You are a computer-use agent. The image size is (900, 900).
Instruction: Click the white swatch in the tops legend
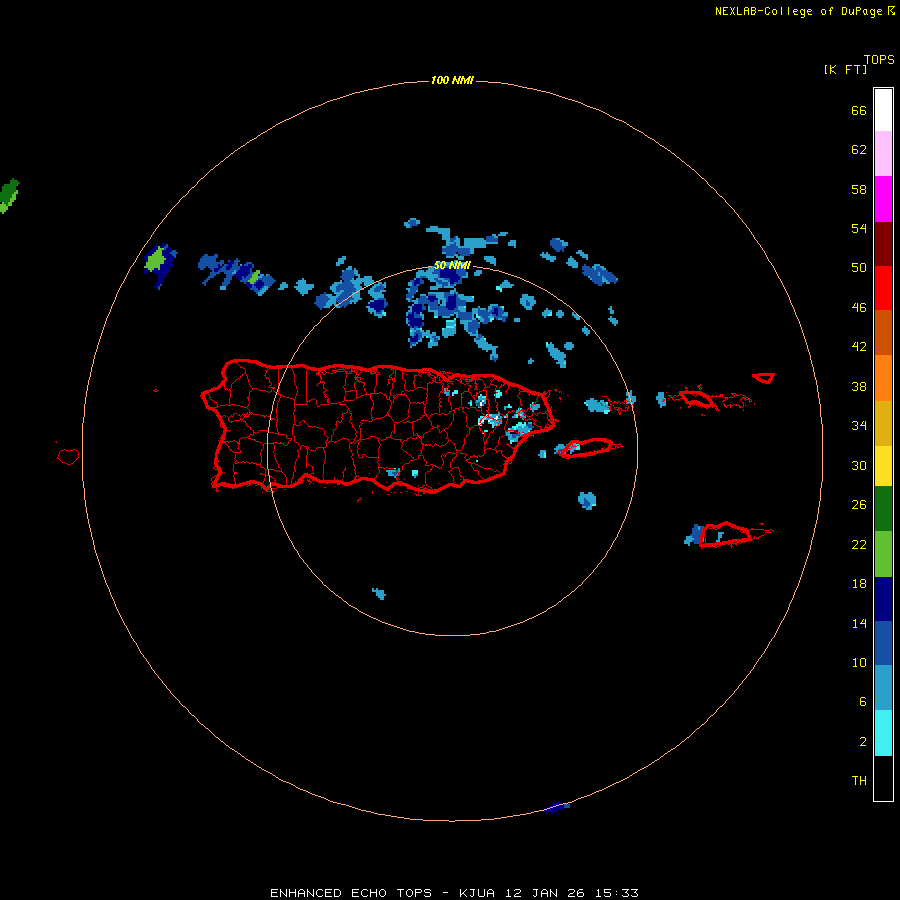[883, 110]
